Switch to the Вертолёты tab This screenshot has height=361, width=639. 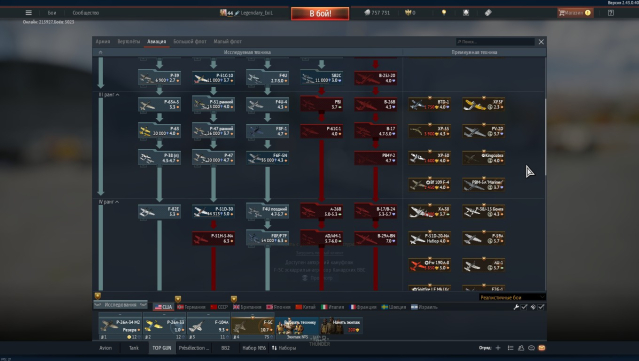128,42
